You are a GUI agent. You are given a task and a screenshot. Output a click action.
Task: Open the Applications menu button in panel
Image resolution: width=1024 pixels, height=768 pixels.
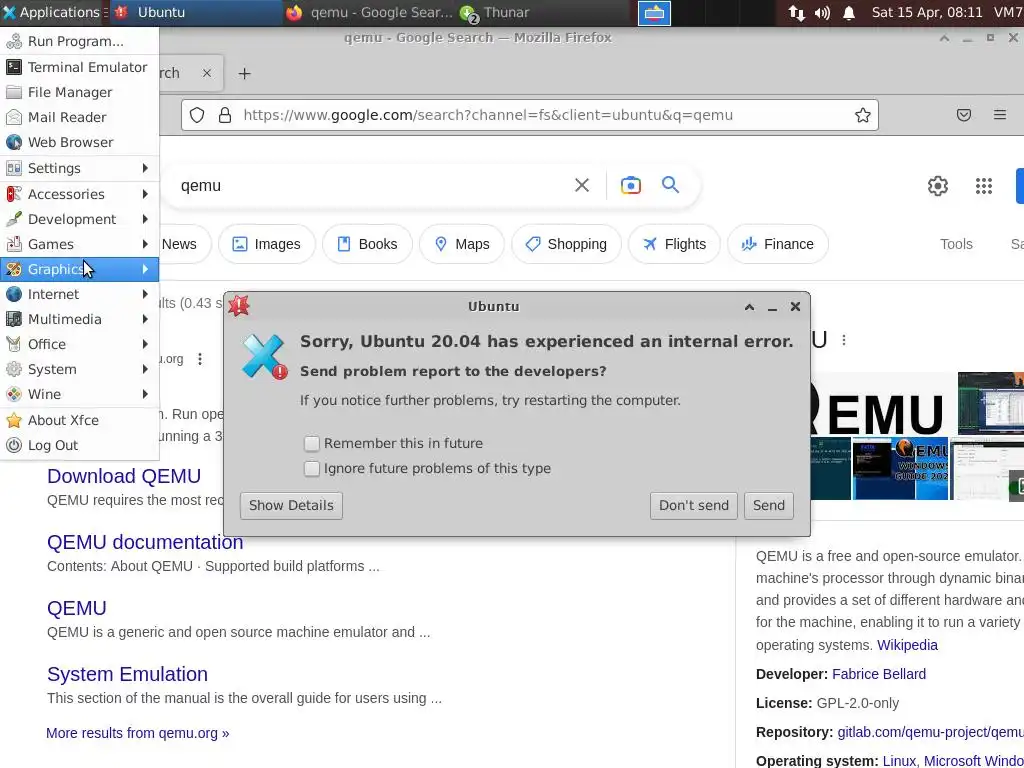52,12
